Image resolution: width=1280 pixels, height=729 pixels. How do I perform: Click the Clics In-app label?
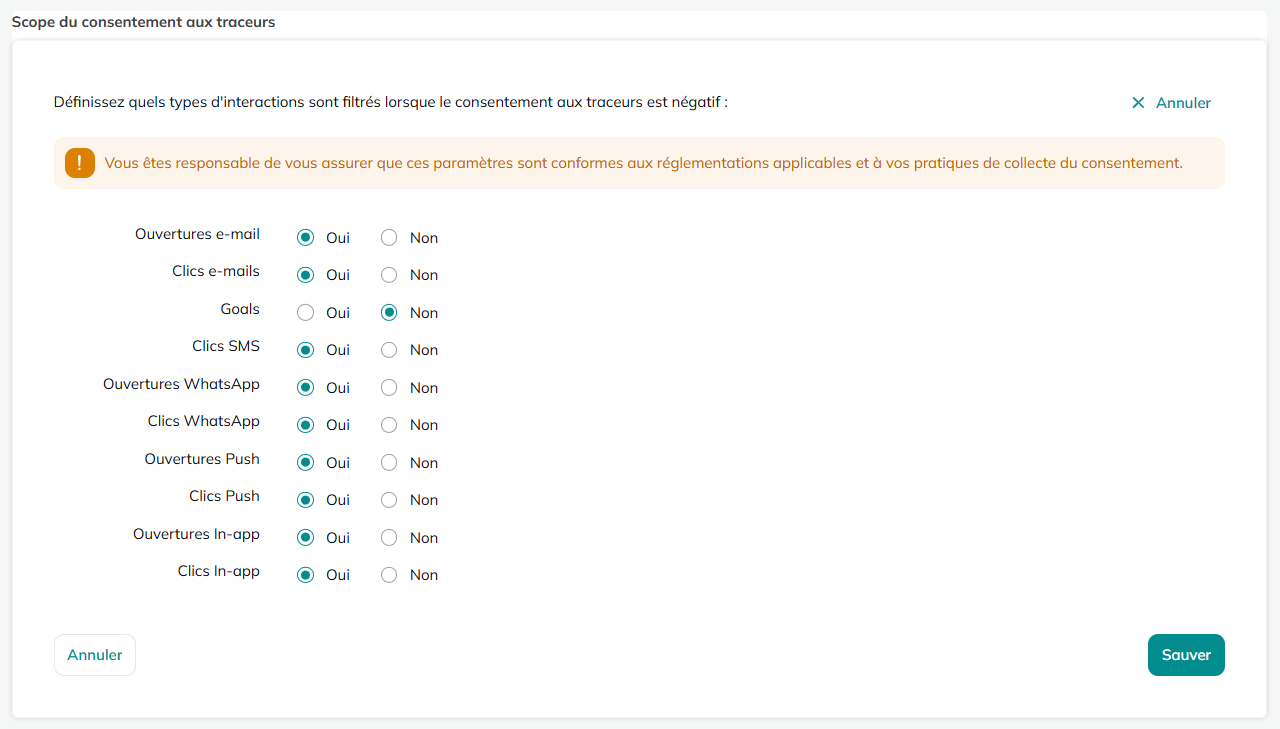[x=219, y=571]
